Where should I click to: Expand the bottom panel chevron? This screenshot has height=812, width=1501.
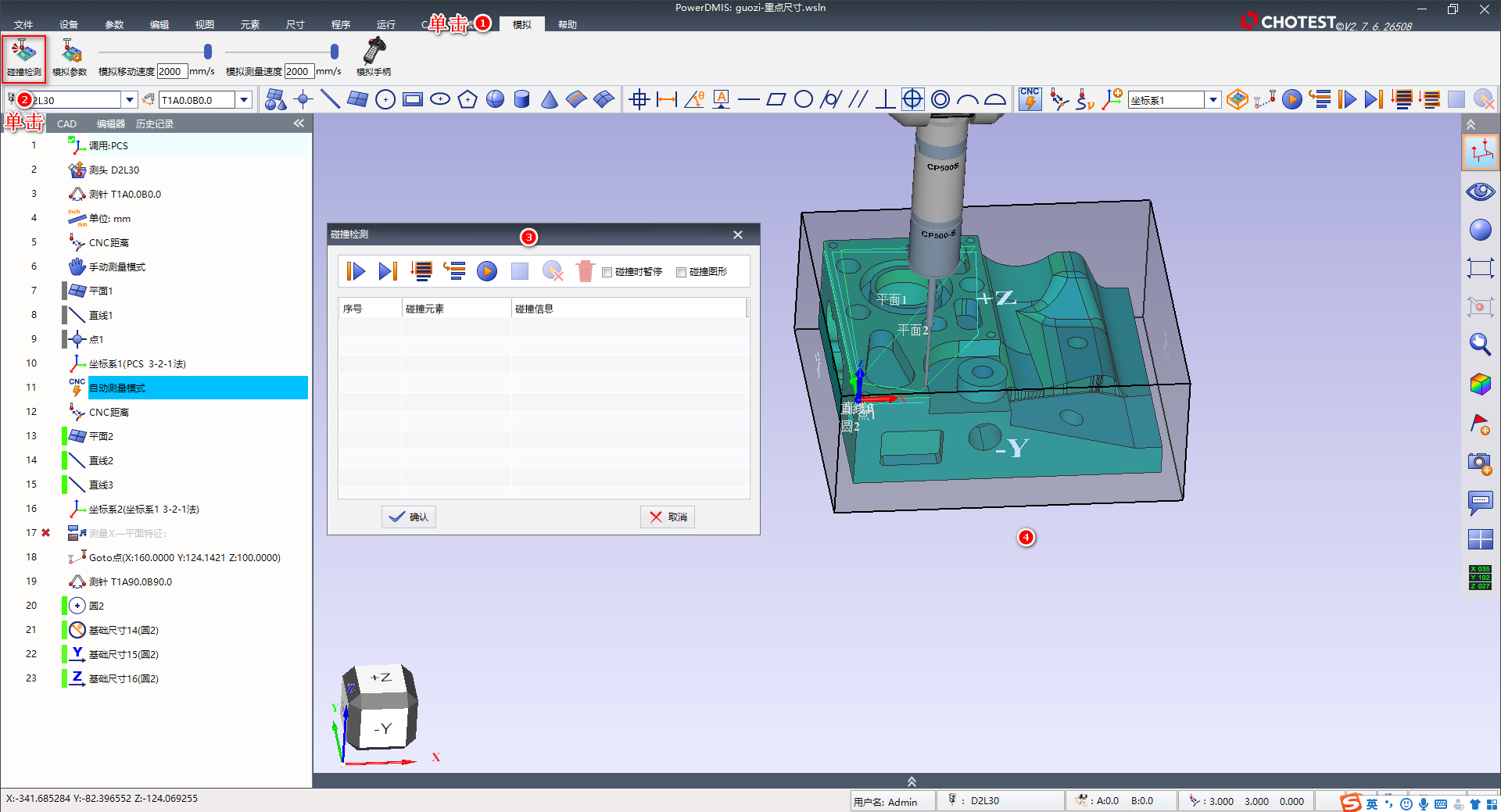coord(911,782)
